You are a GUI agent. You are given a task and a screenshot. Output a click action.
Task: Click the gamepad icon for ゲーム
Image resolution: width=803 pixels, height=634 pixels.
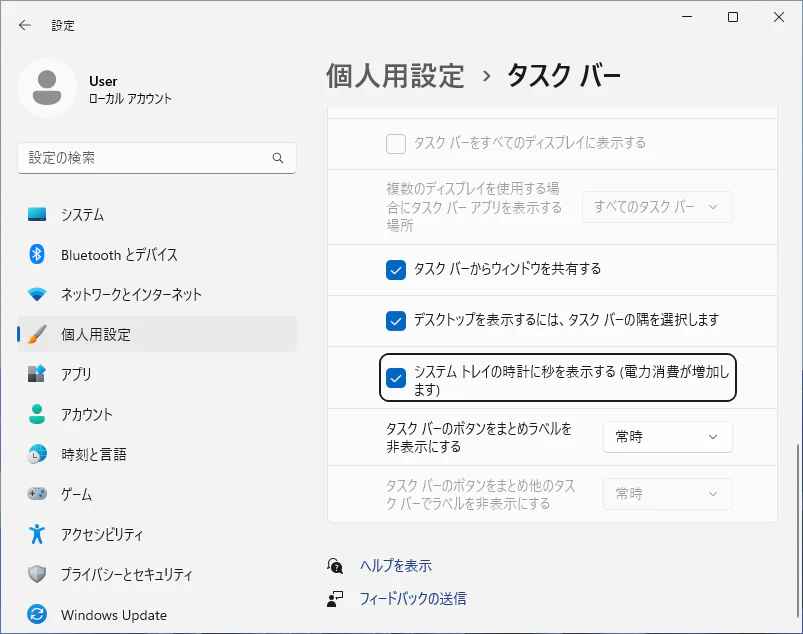(37, 494)
